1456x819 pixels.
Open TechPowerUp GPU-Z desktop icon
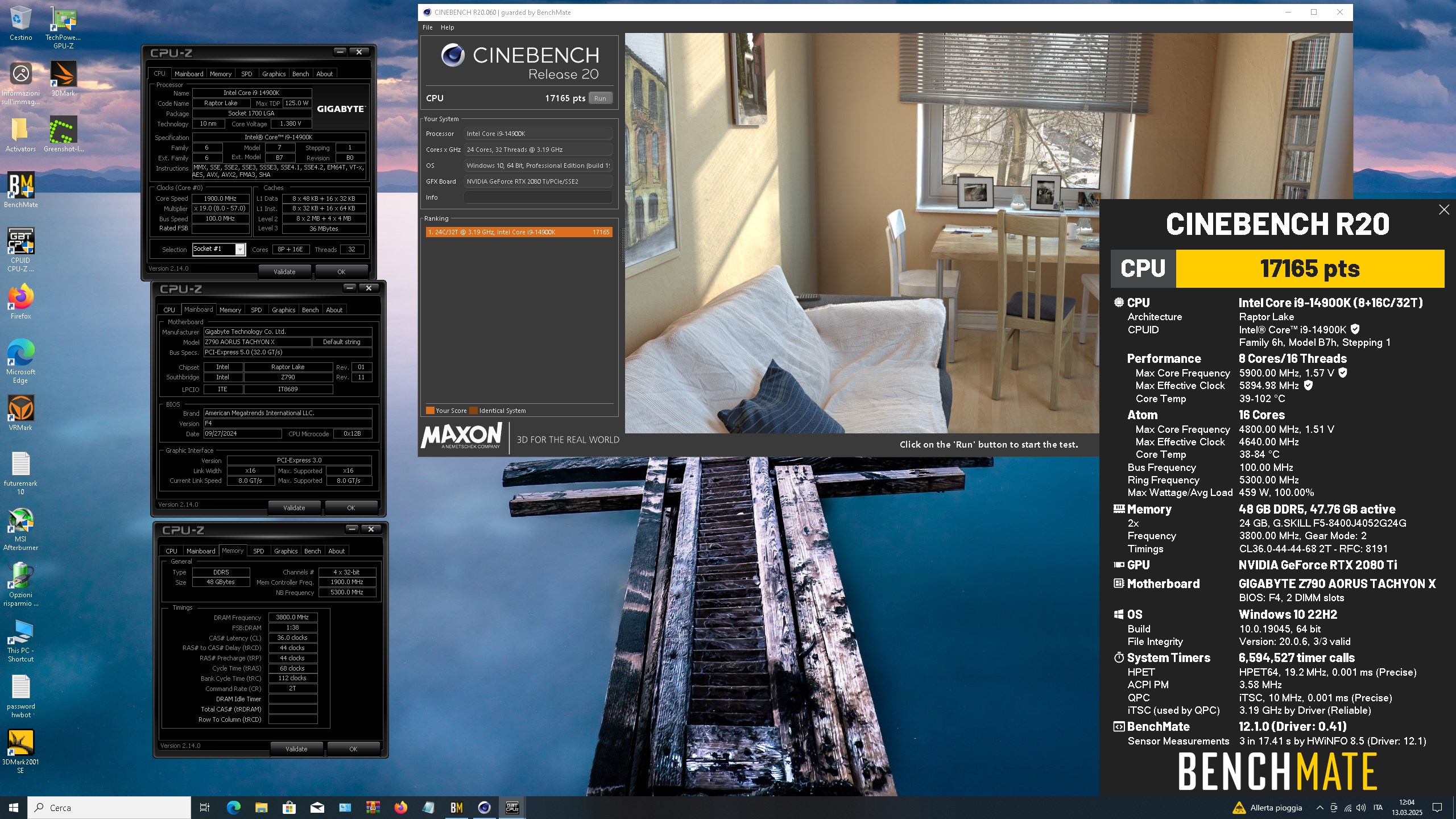click(63, 27)
